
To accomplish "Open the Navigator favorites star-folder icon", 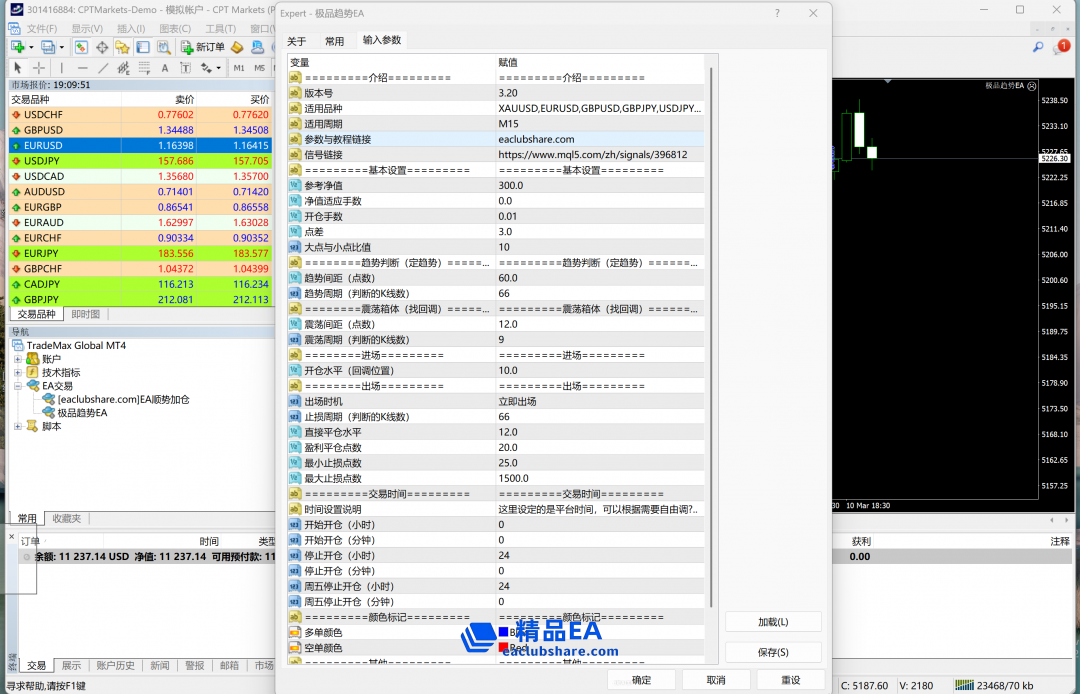I will tap(122, 47).
